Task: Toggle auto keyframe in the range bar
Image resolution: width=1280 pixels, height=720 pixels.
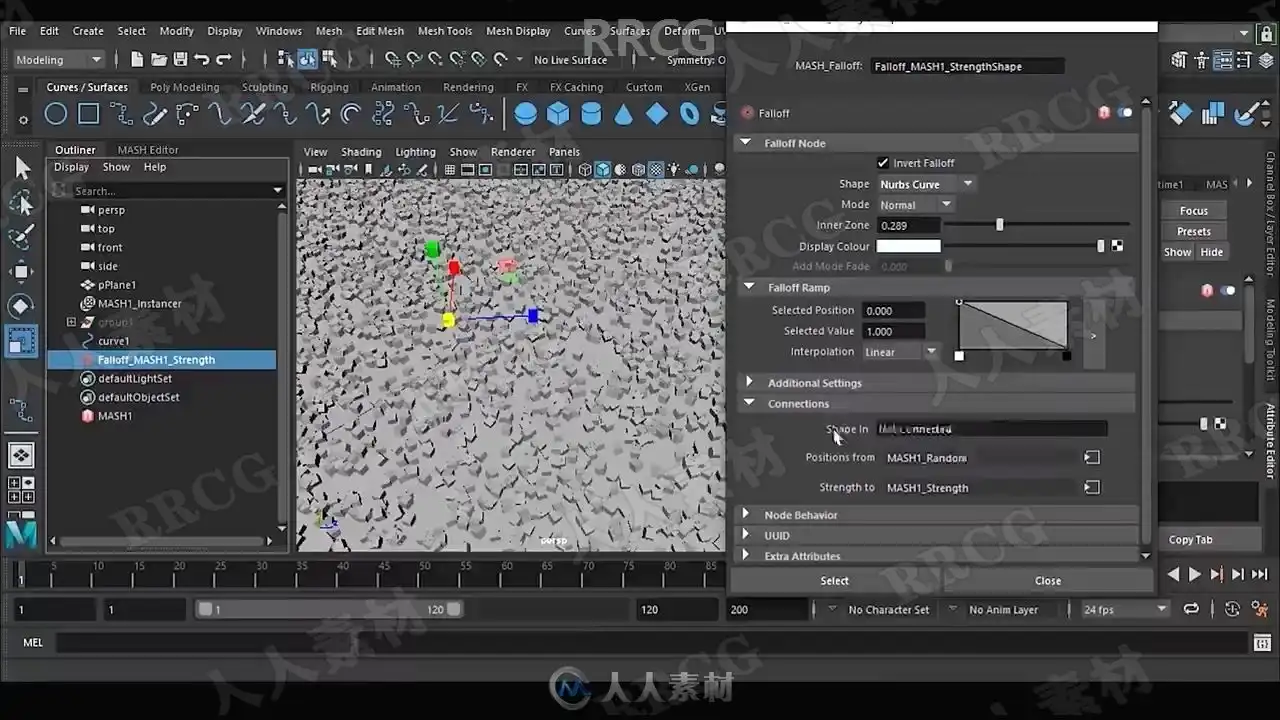Action: pos(1232,609)
